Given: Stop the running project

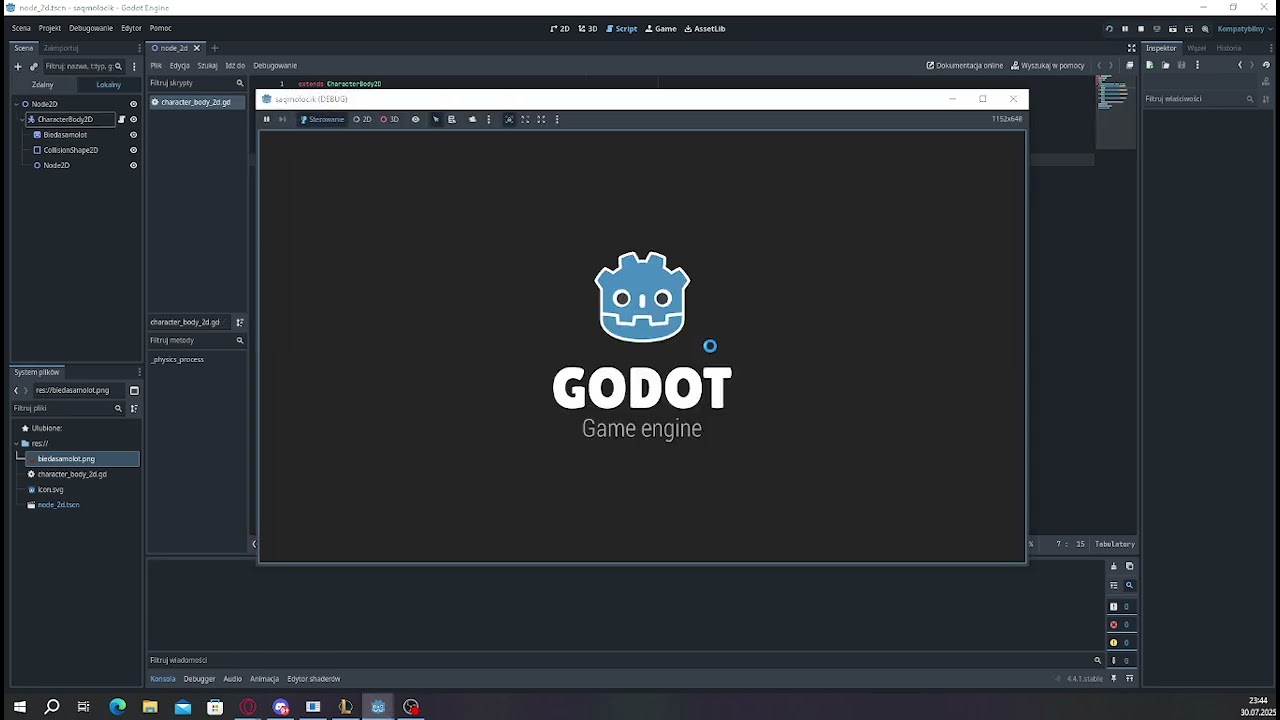Looking at the screenshot, I should pyautogui.click(x=1141, y=29).
